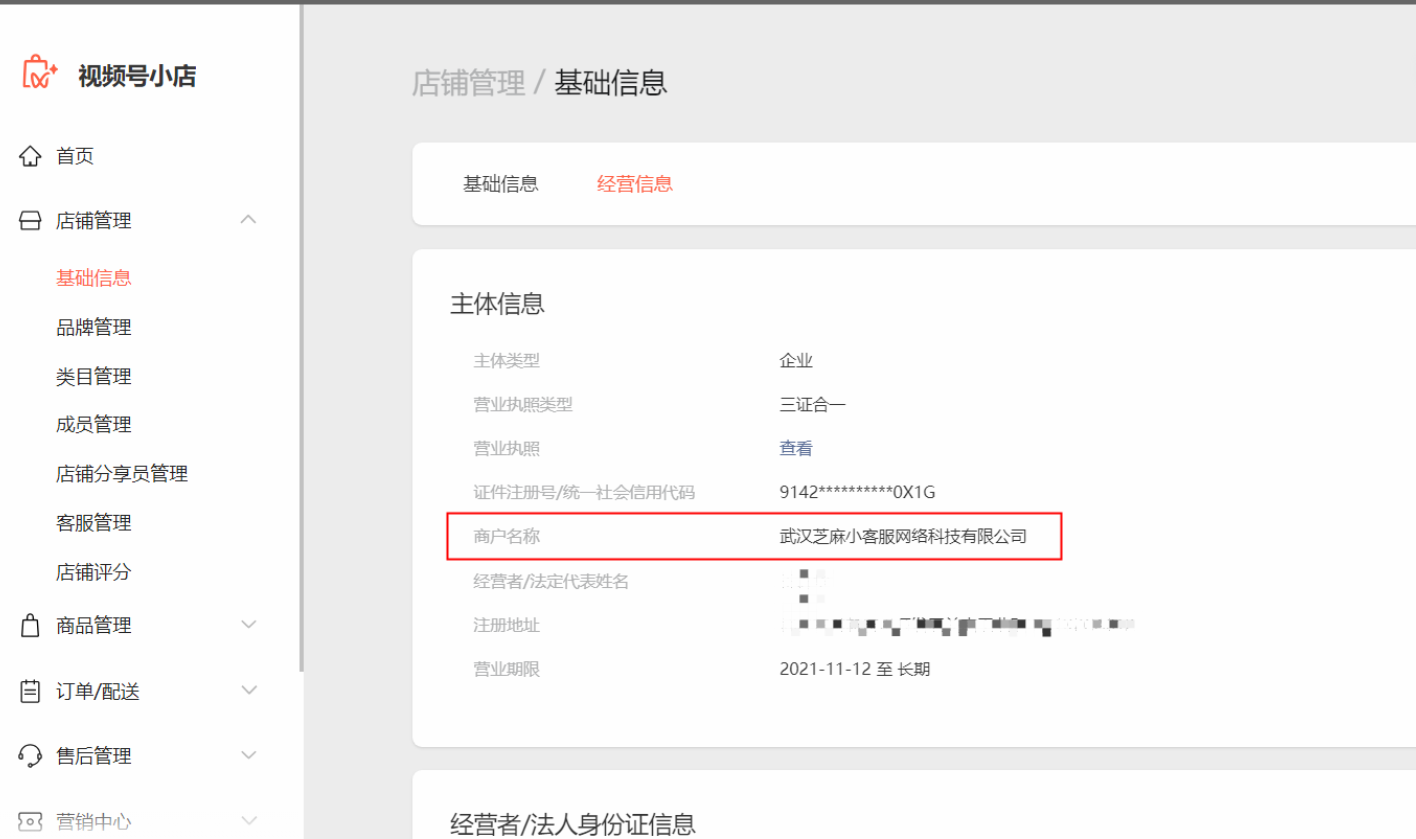
Task: Expand the 营销中心 menu chevron
Action: pos(249,821)
